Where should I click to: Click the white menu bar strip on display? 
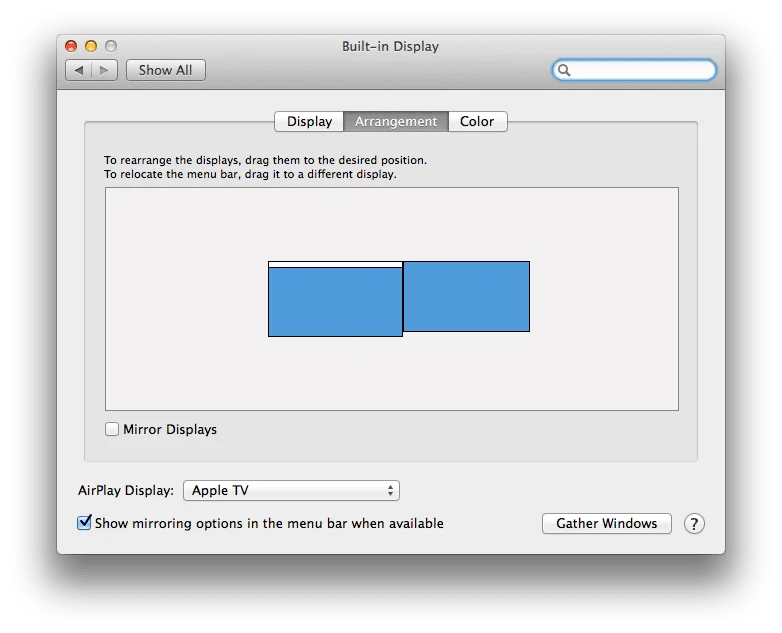(x=335, y=264)
